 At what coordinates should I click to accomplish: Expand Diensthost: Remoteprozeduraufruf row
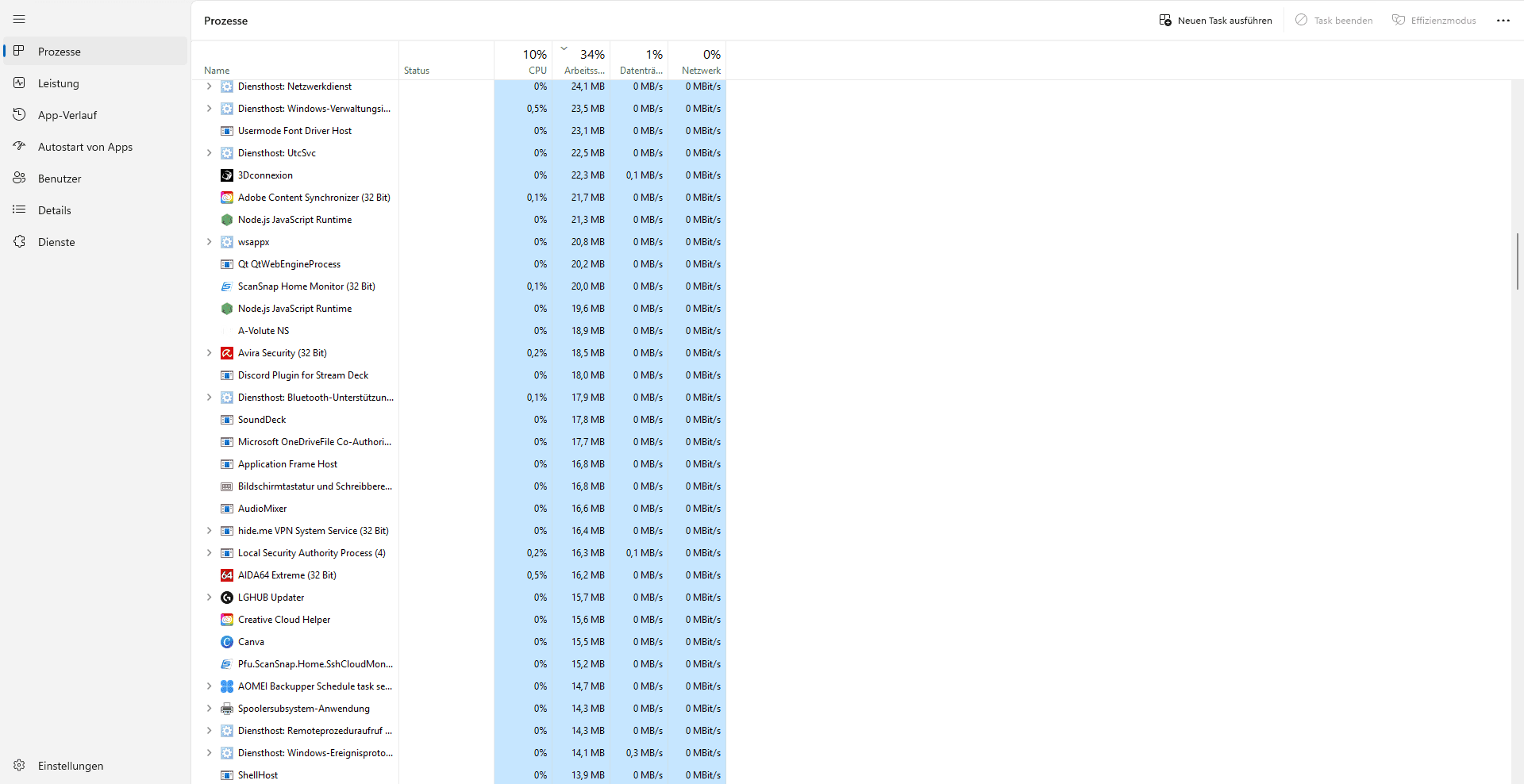209,731
